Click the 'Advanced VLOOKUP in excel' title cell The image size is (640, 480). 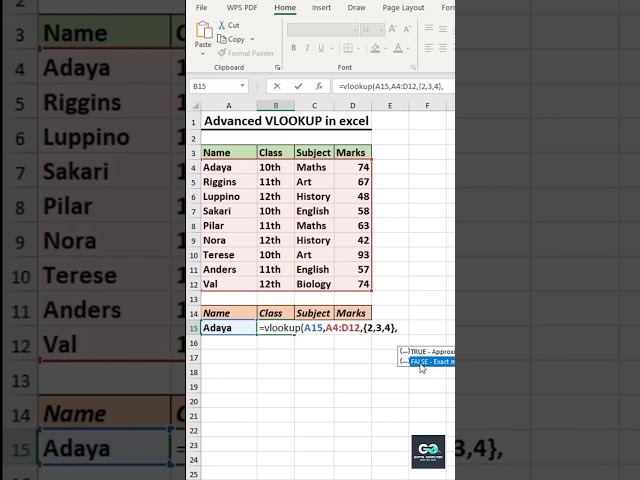286,121
